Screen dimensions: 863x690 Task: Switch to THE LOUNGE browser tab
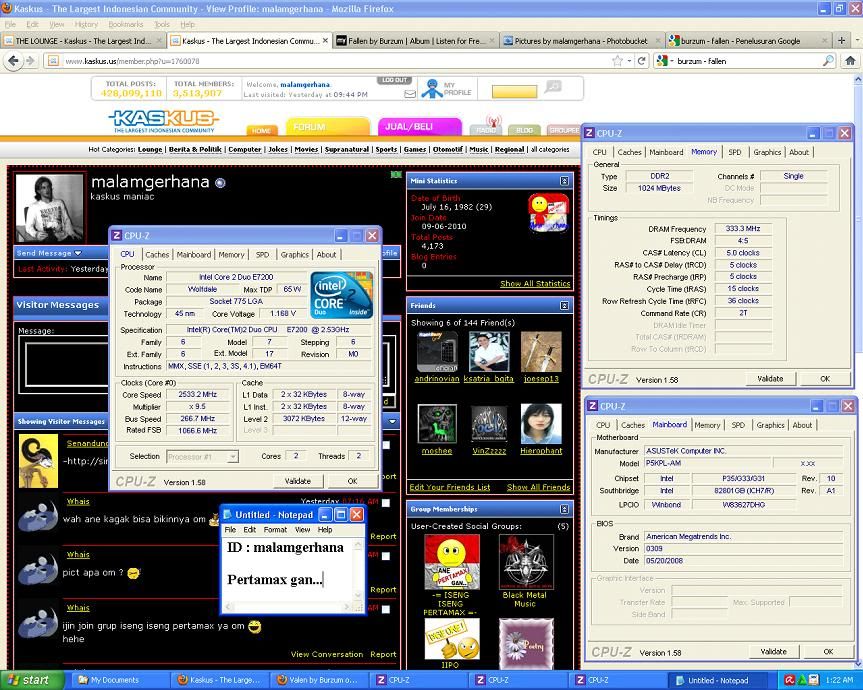(83, 41)
